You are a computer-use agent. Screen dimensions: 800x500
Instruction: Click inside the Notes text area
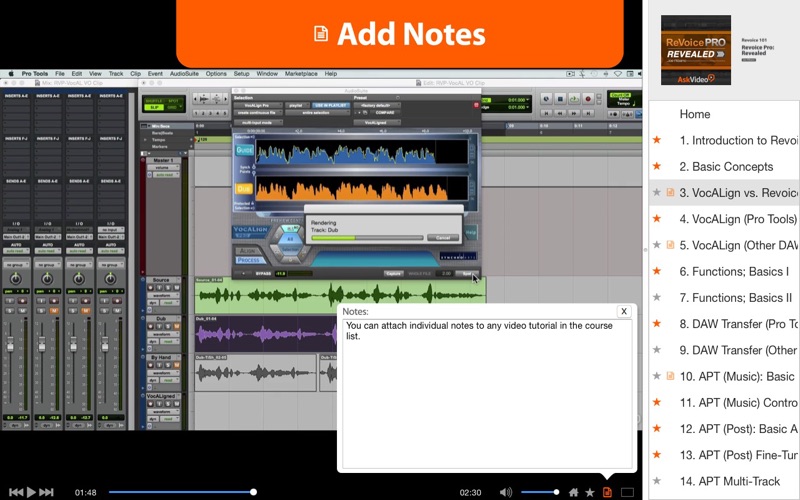point(487,394)
